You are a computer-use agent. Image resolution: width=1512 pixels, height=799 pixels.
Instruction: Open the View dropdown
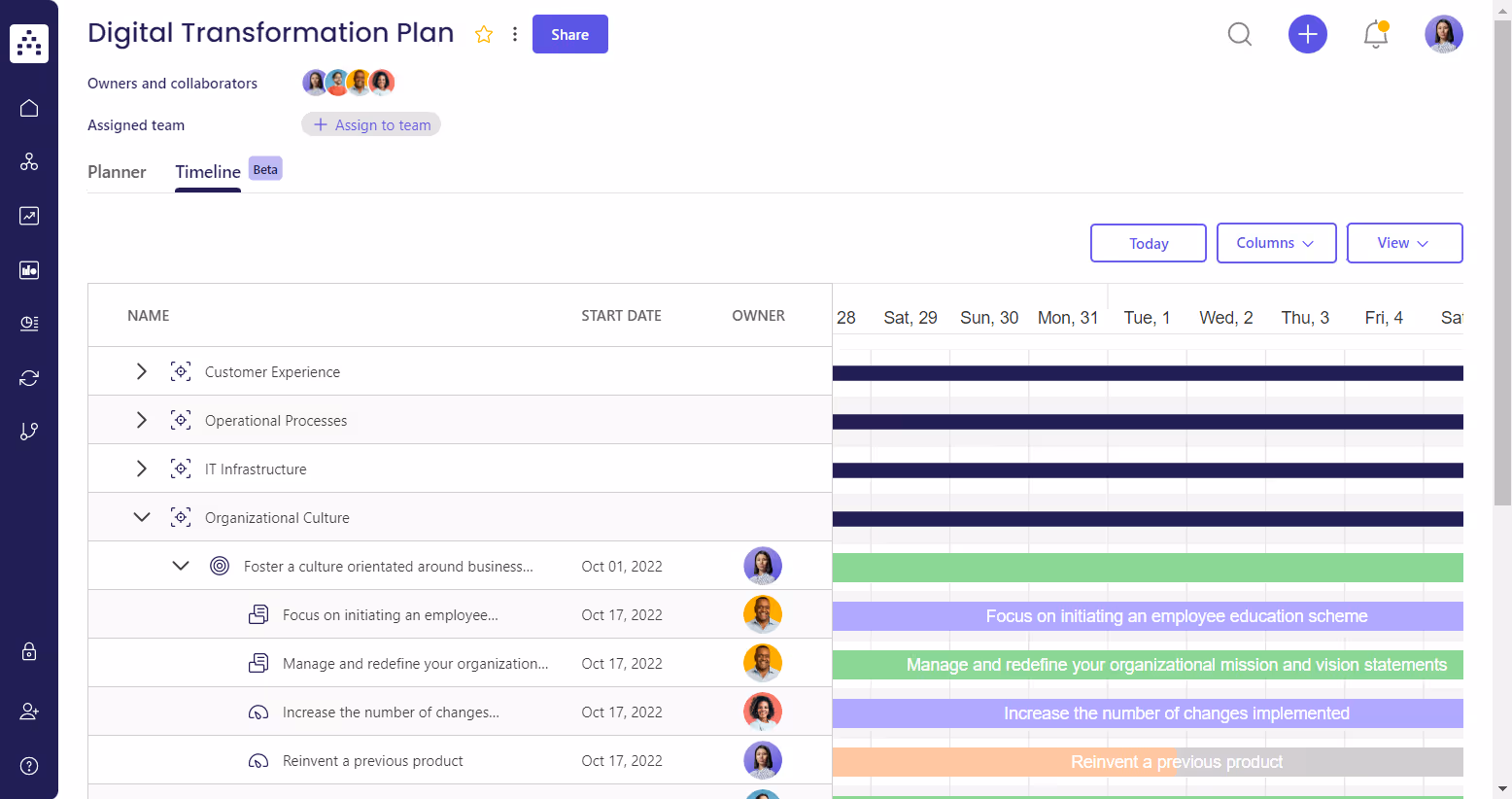[x=1404, y=243]
